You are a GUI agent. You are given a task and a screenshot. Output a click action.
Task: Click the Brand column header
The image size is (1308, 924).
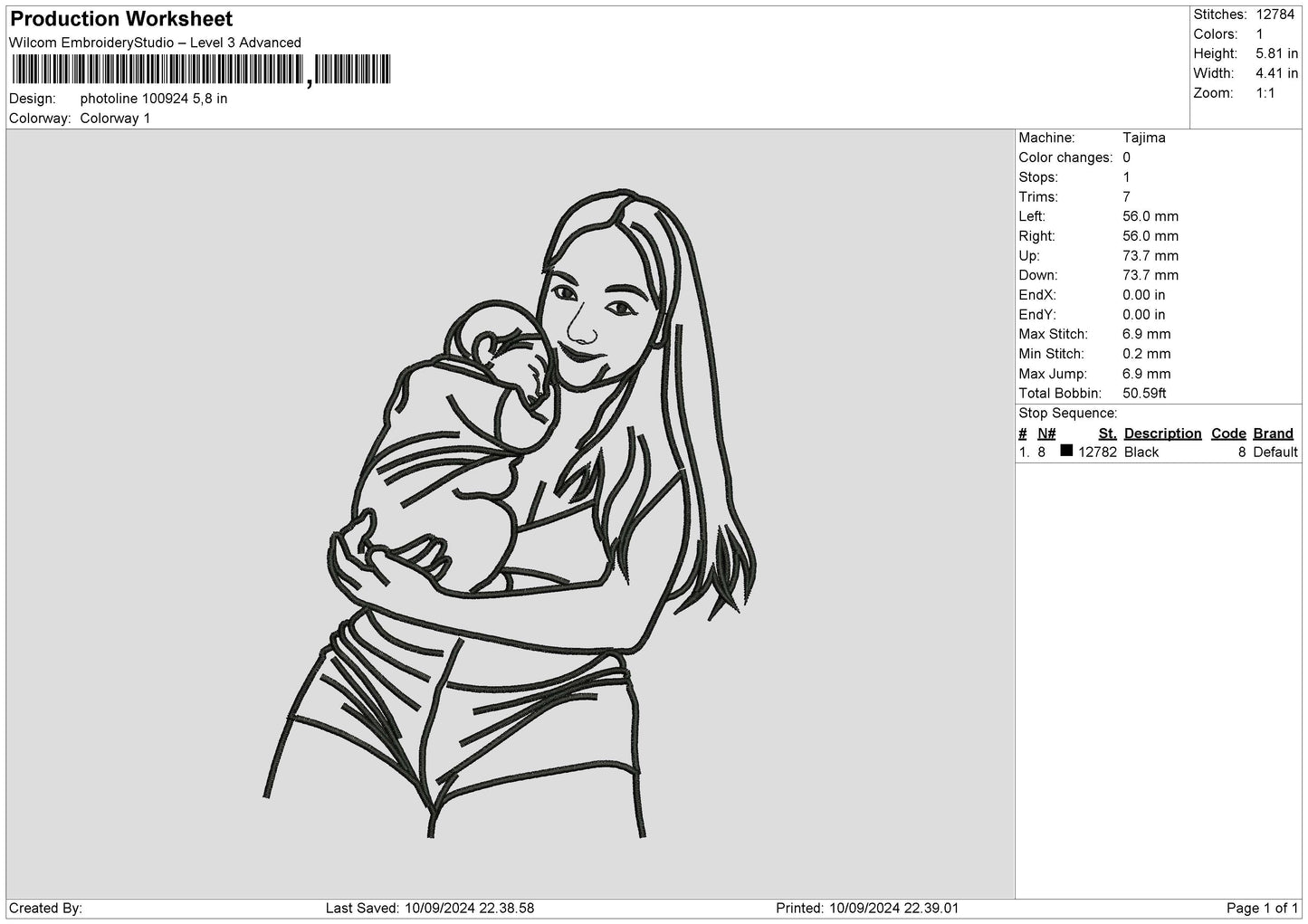click(1273, 433)
